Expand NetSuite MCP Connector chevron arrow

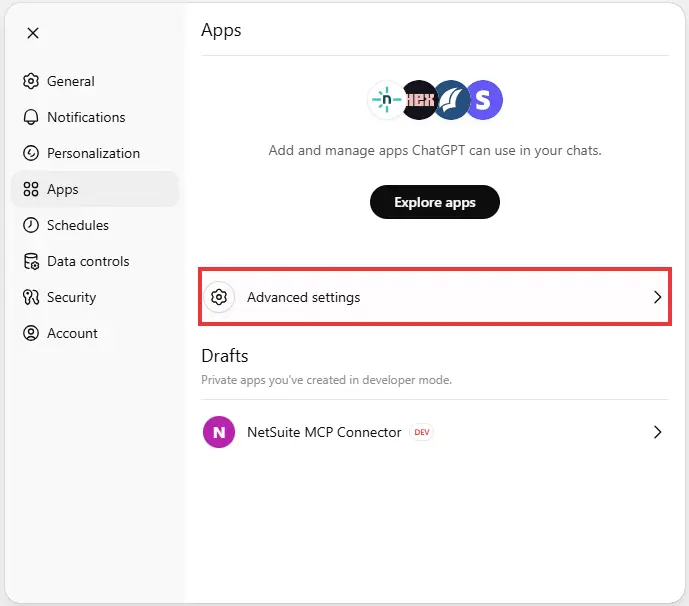coord(657,433)
